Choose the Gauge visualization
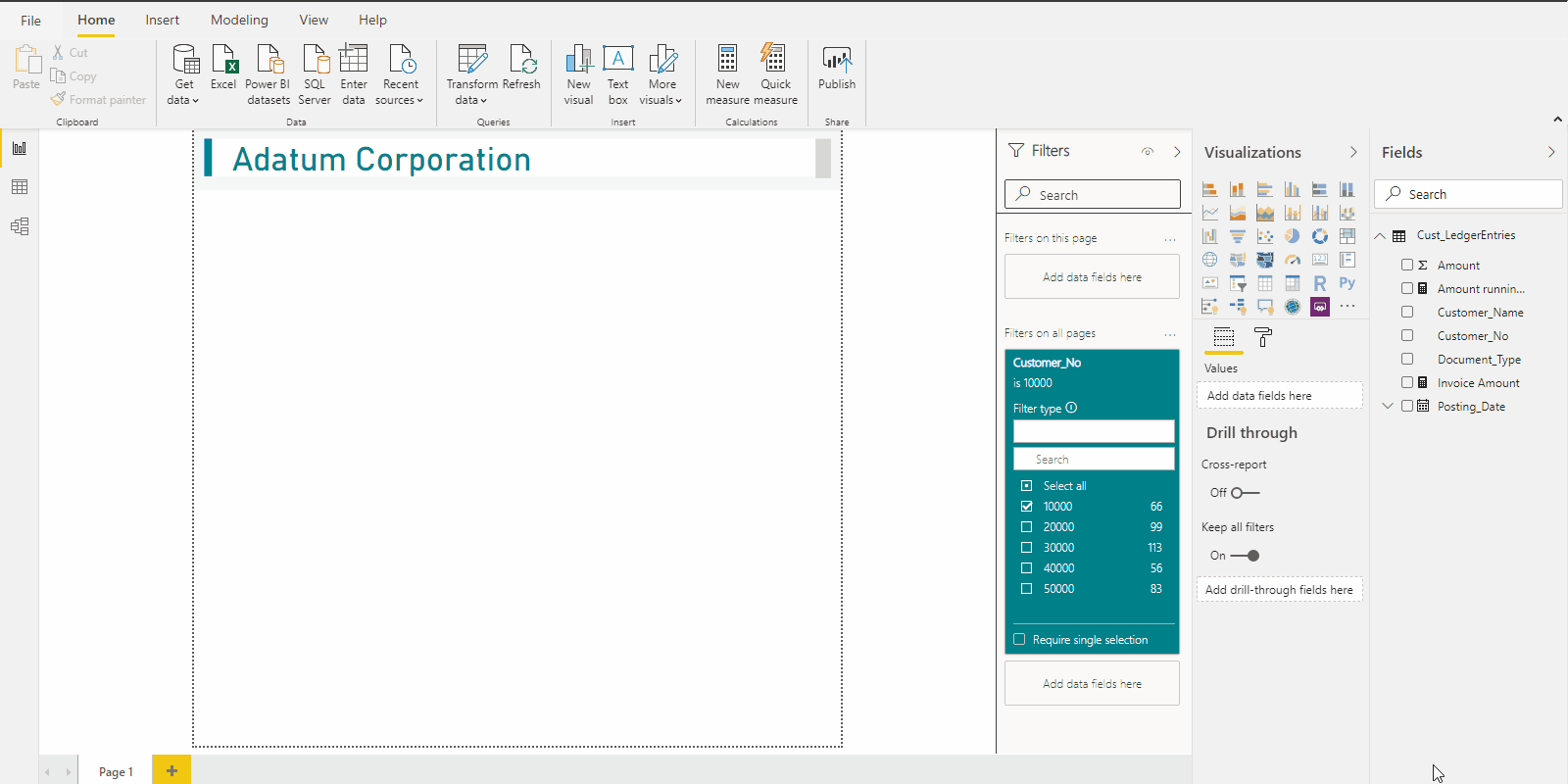Viewport: 1568px width, 784px height. (1293, 260)
